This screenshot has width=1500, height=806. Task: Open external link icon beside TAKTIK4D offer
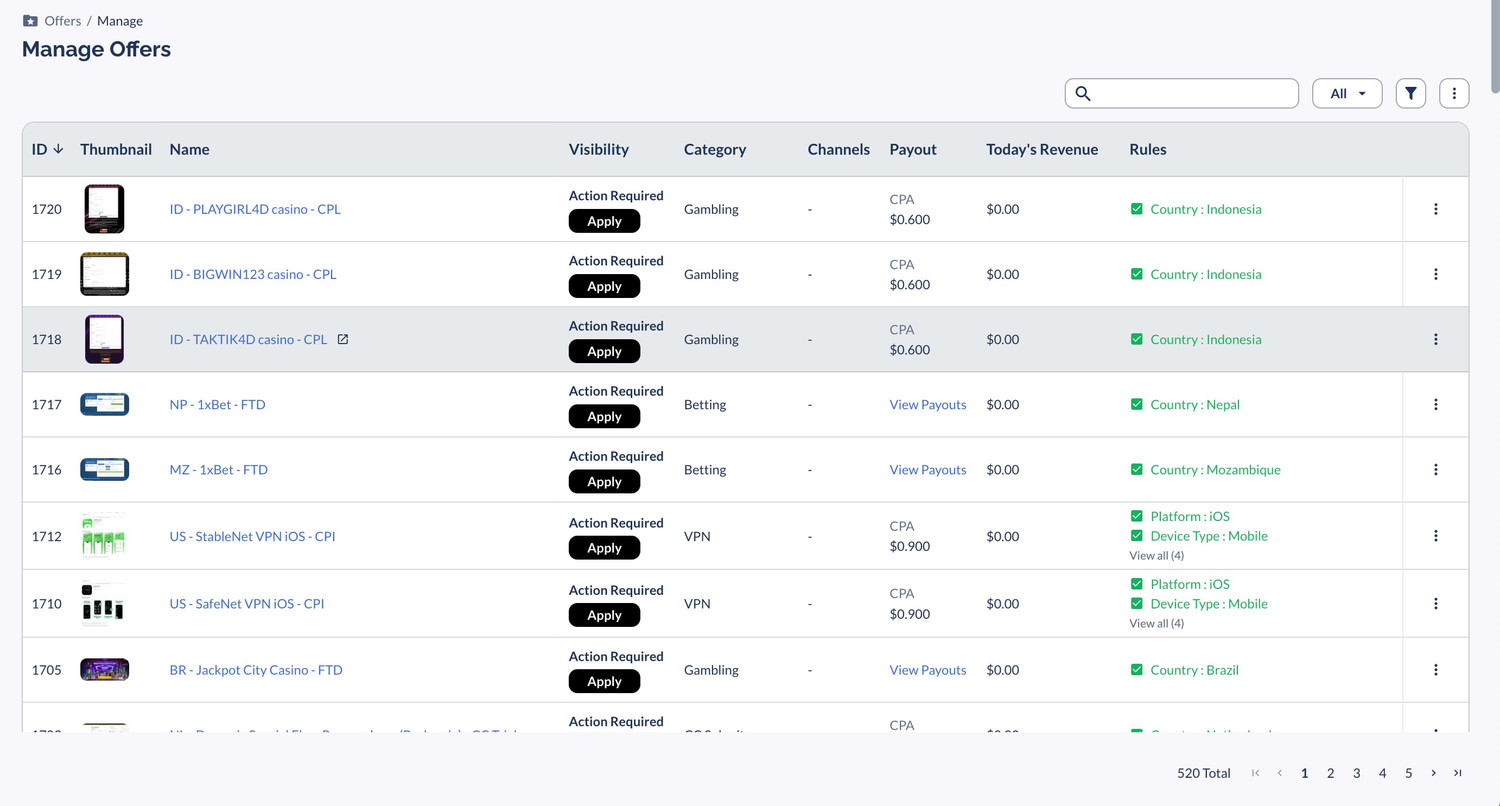343,339
